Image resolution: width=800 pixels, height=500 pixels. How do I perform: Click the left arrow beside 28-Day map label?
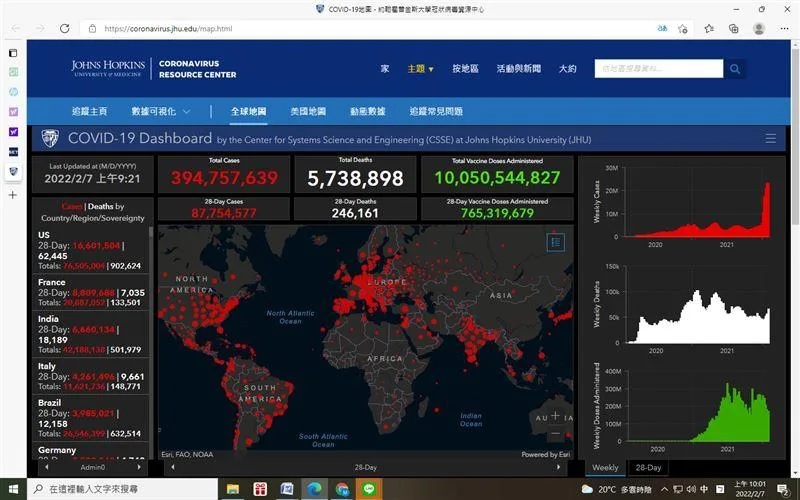click(173, 467)
